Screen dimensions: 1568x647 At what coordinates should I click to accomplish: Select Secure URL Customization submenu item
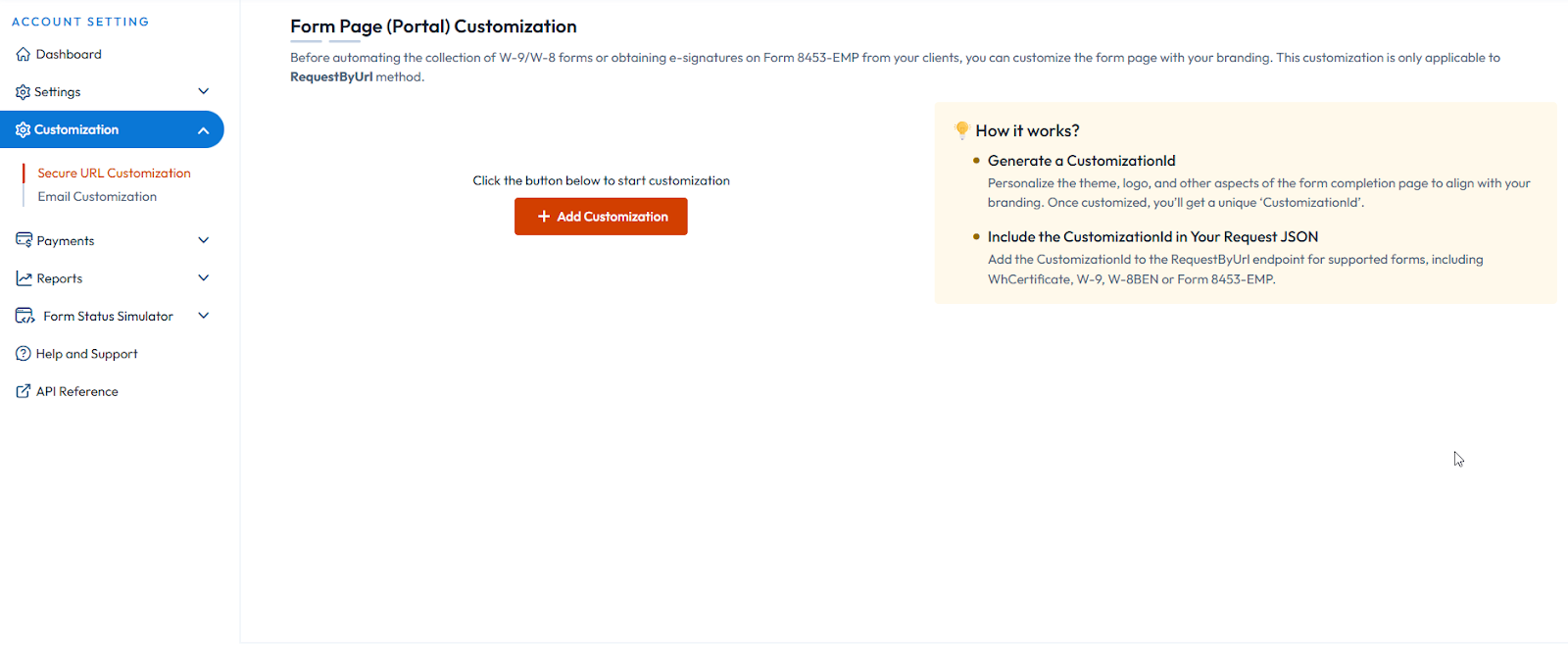click(x=114, y=174)
